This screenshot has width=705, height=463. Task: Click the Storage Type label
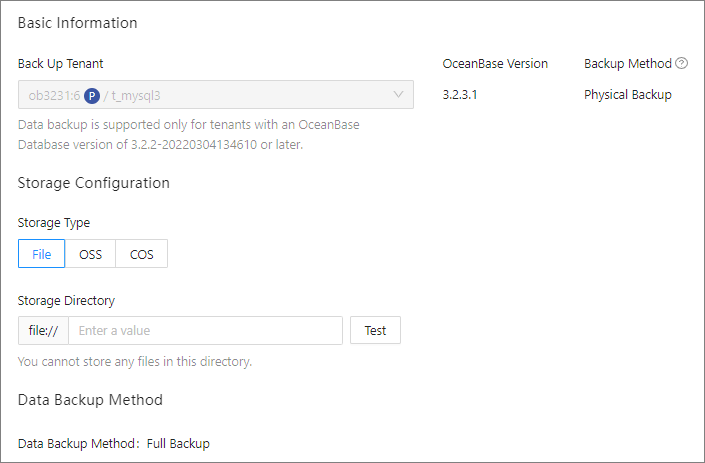(x=54, y=223)
